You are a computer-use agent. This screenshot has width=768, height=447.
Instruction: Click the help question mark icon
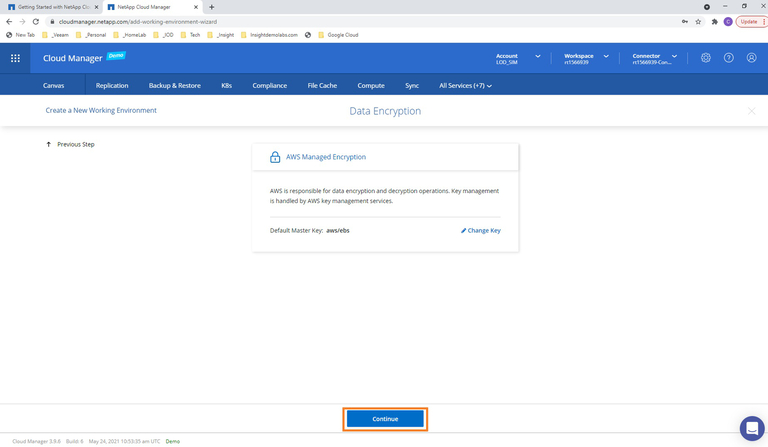[729, 58]
